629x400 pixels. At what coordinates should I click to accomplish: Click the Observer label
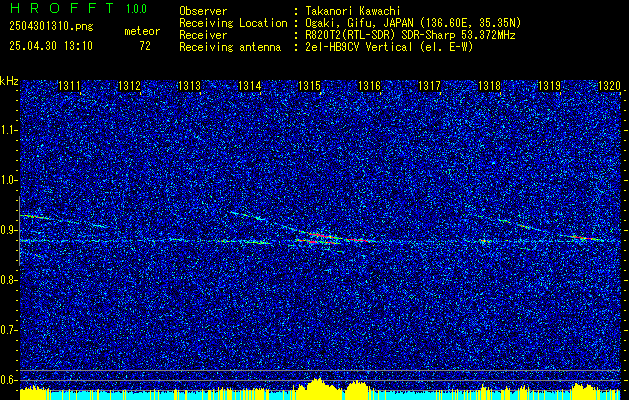(203, 11)
